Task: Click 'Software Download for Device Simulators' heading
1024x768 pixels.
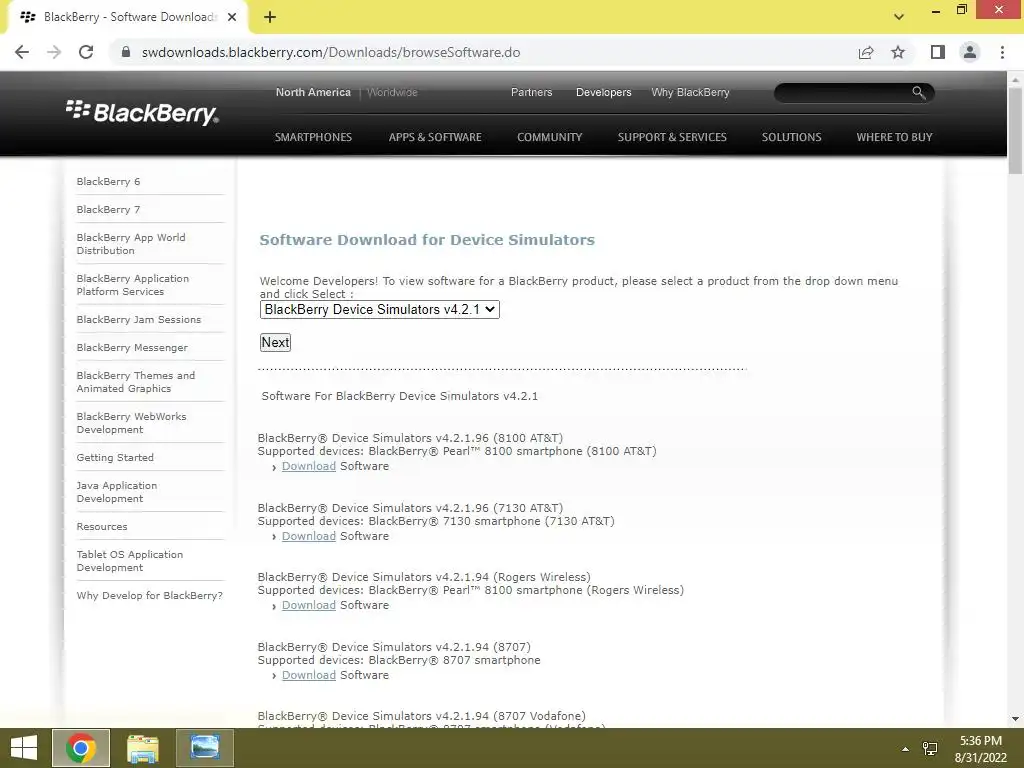Action: (x=427, y=240)
